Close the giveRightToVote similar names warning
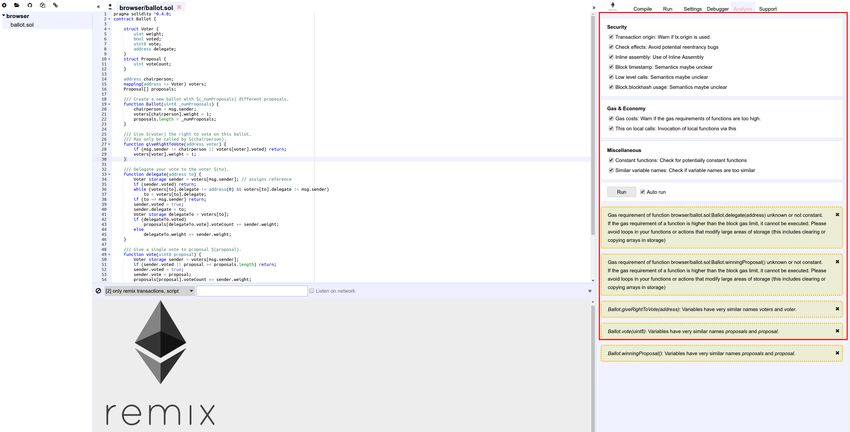The height and width of the screenshot is (432, 850). [x=837, y=309]
